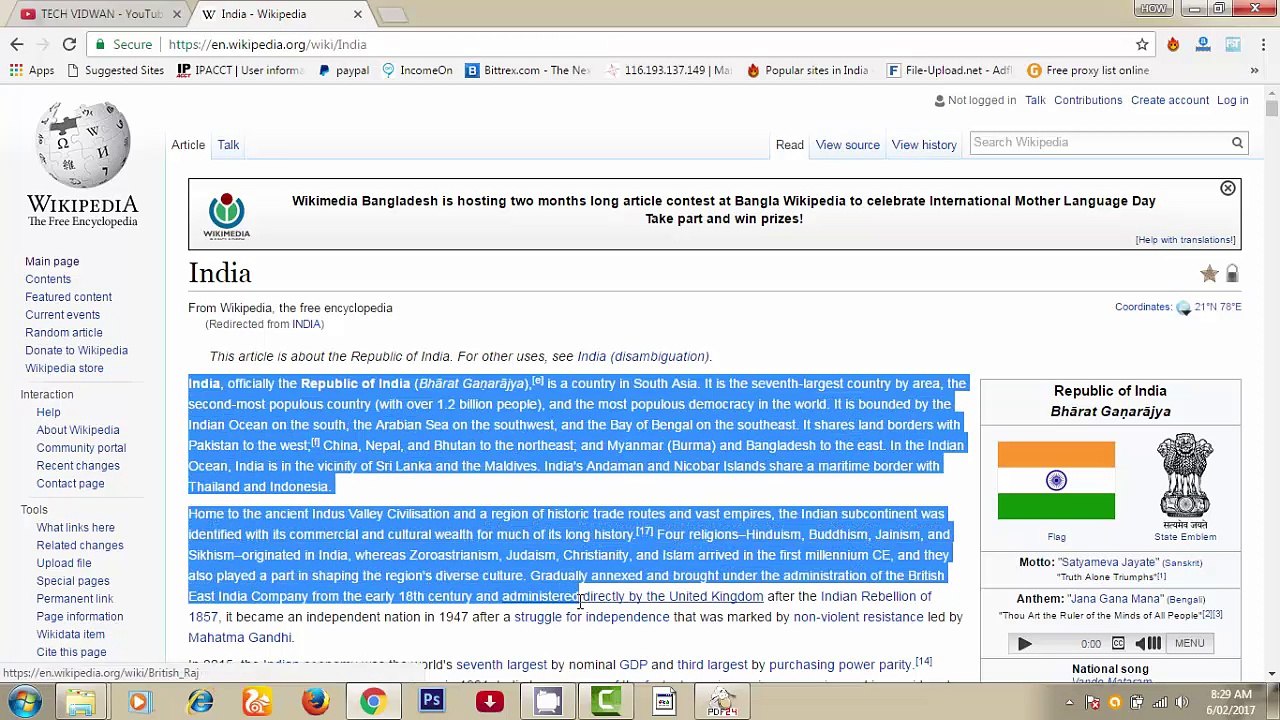The image size is (1280, 720).
Task: Open the anthem player MENU
Action: coord(1189,643)
